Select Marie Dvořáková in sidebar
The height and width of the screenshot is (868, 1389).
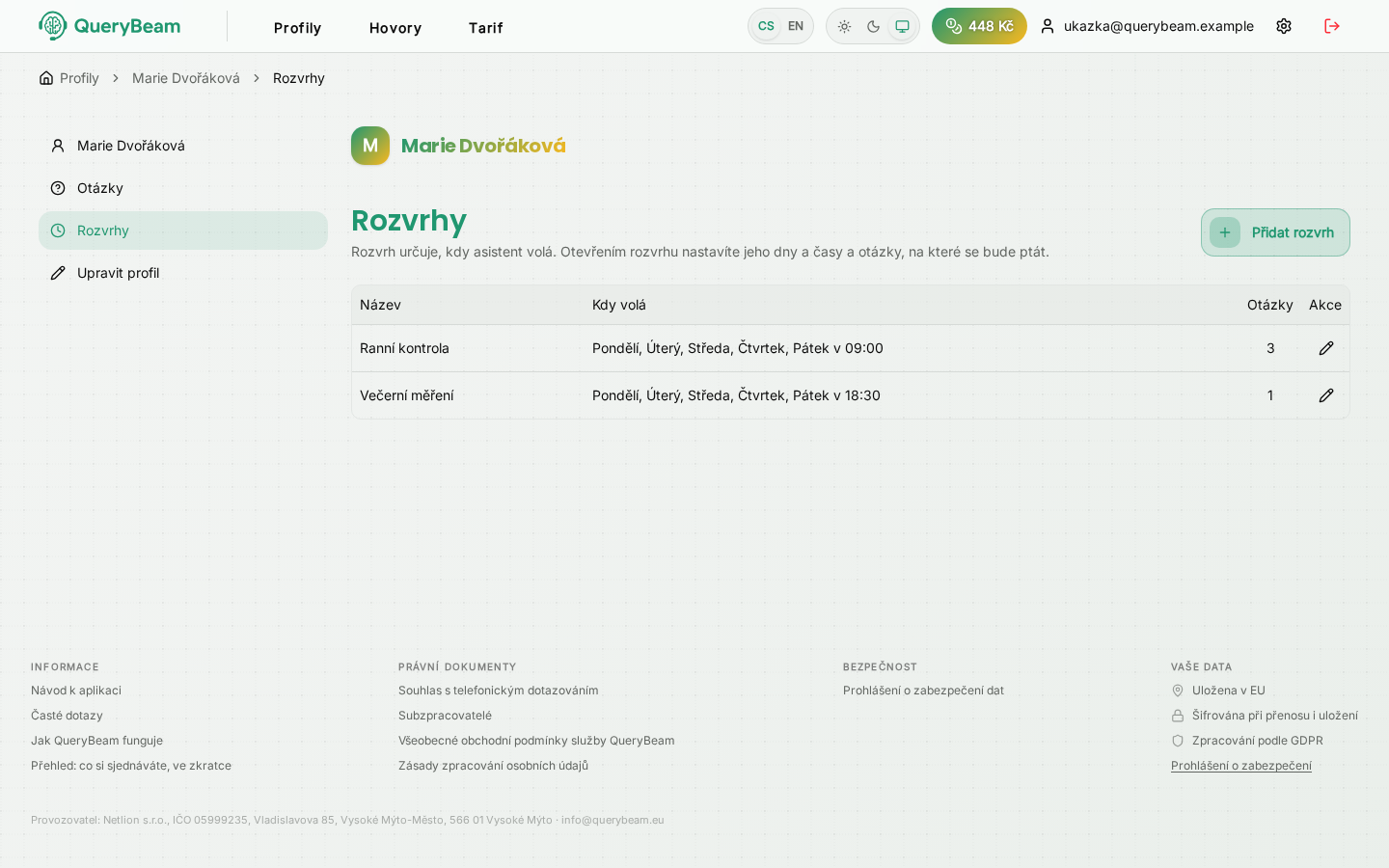[183, 146]
